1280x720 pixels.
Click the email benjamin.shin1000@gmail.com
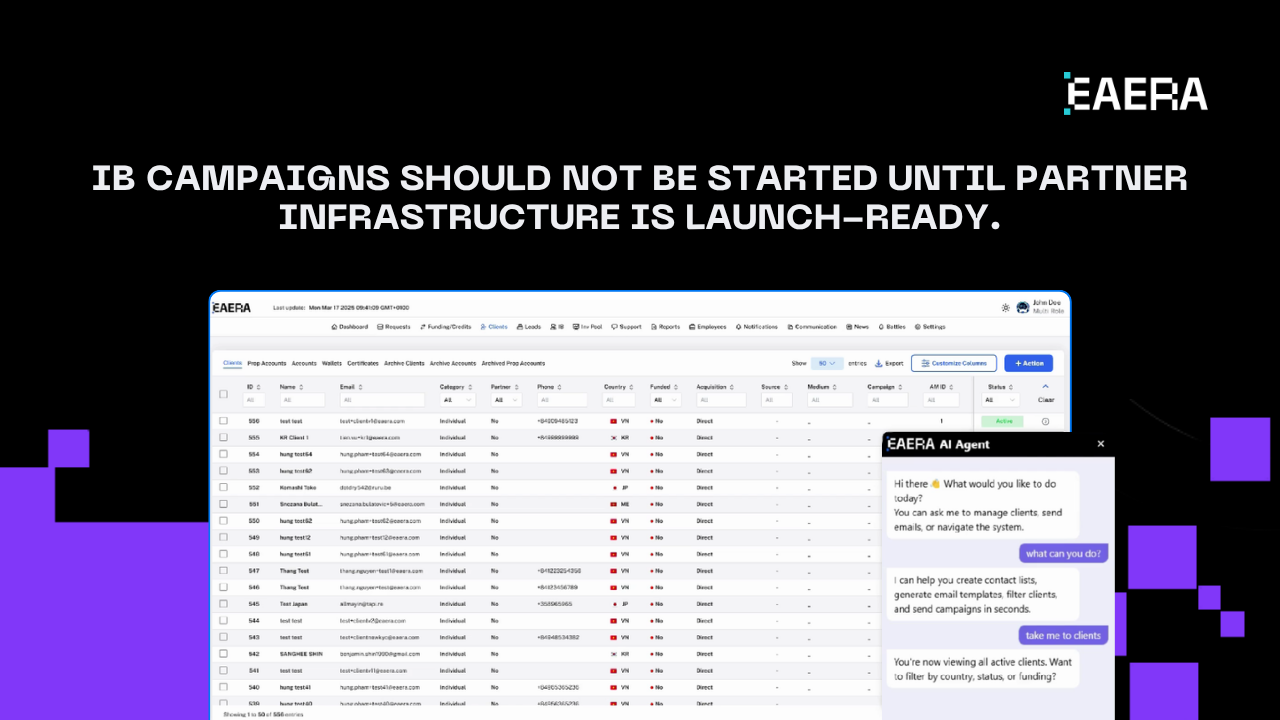click(x=380, y=654)
